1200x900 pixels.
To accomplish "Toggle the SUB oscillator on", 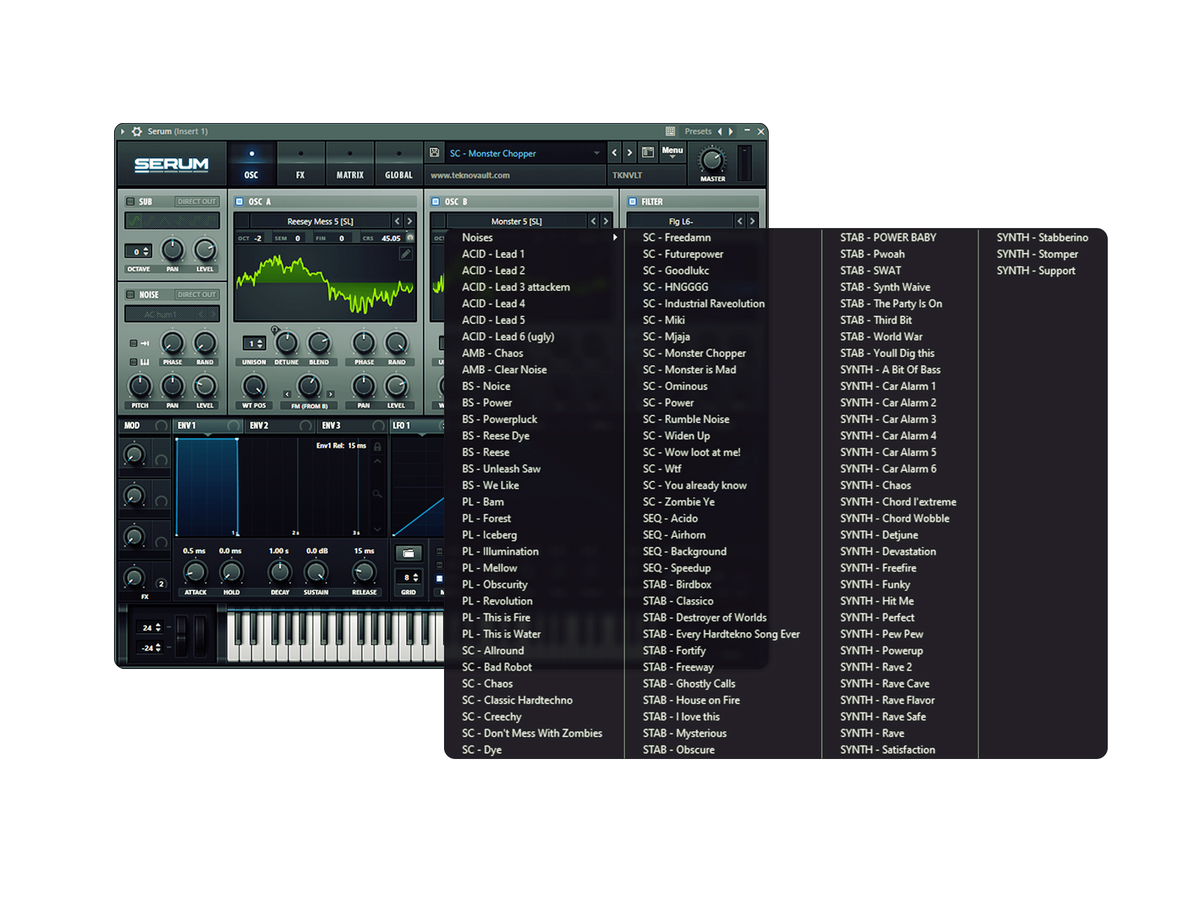I will pyautogui.click(x=130, y=201).
